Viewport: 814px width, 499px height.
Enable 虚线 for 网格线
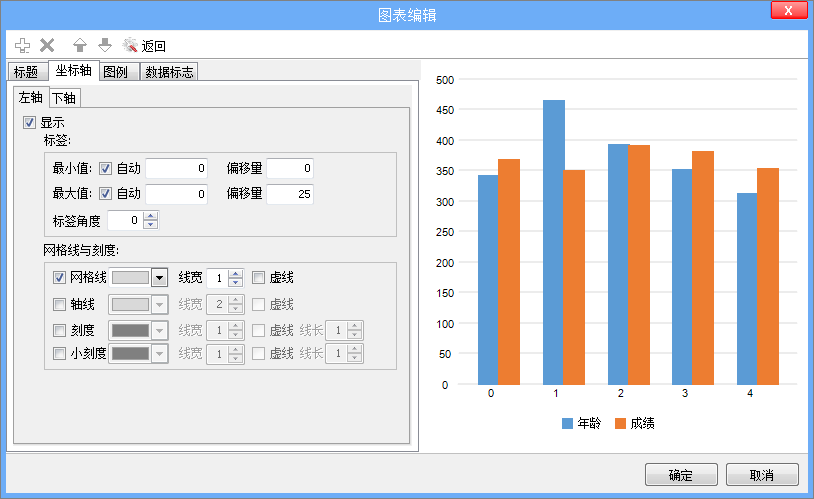[259, 277]
